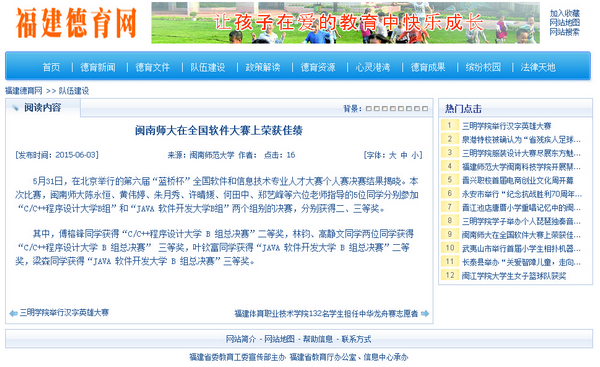
Task: Go to 德育文件 in navigation bar
Action: tap(153, 67)
